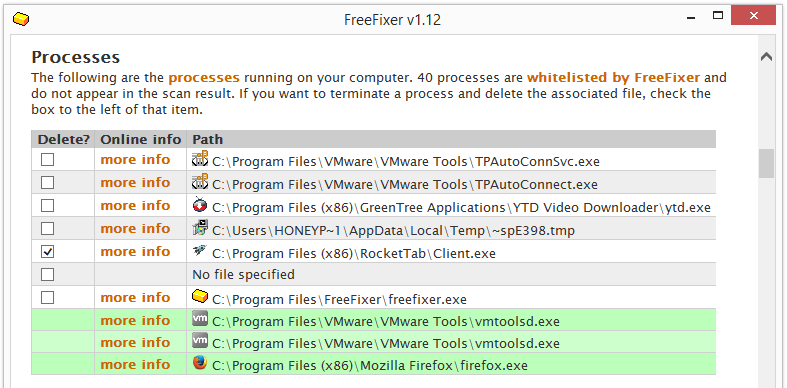Click the scrollbar up arrow
The height and width of the screenshot is (388, 787).
pos(766,57)
